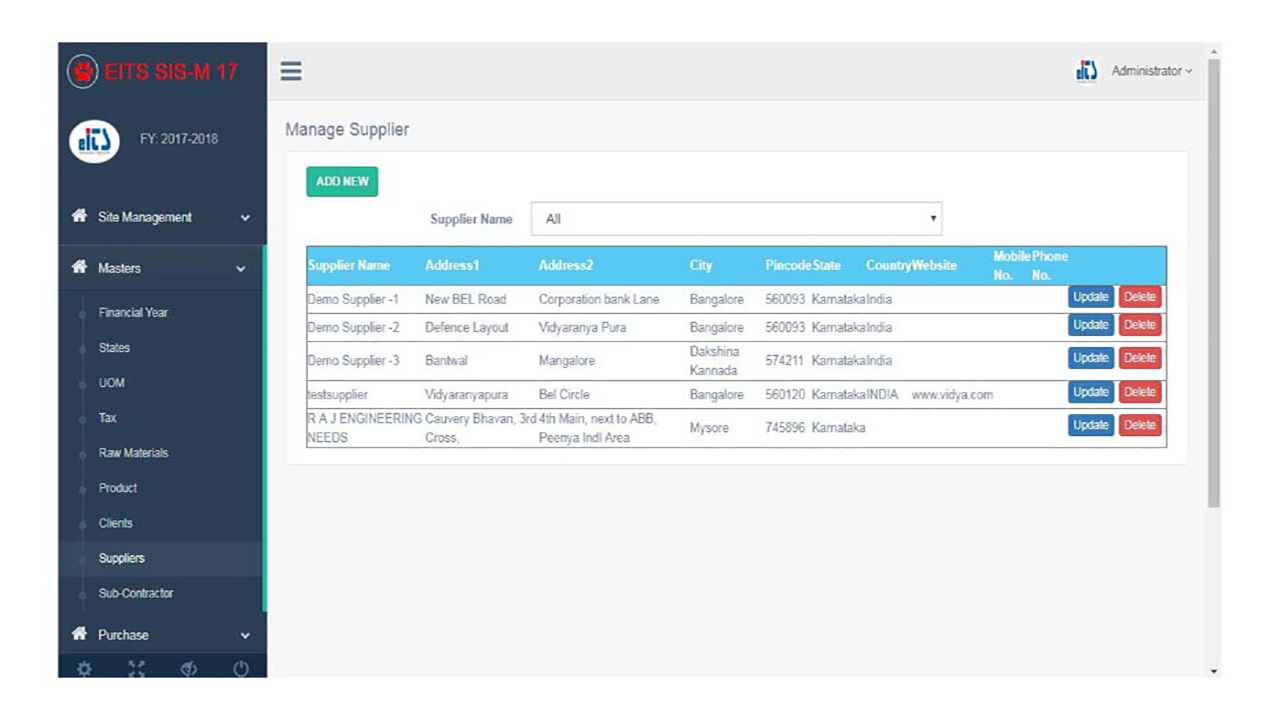Delete Demo Supplier -3 row

tap(1140, 358)
